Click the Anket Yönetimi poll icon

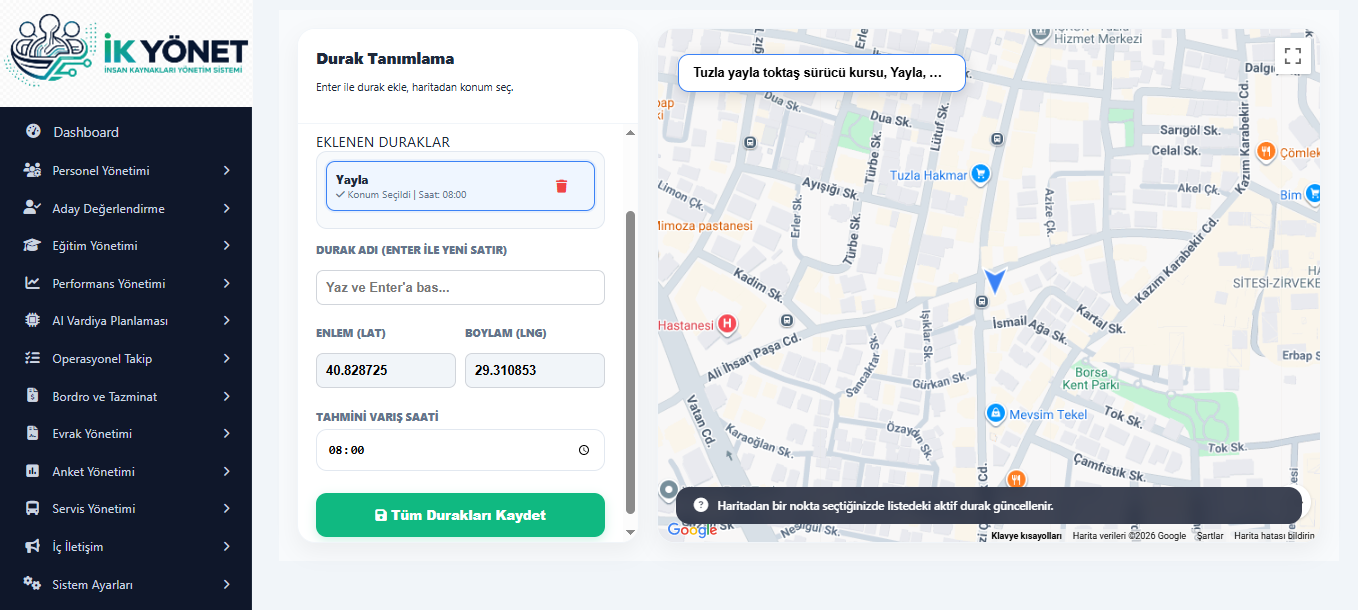click(33, 471)
